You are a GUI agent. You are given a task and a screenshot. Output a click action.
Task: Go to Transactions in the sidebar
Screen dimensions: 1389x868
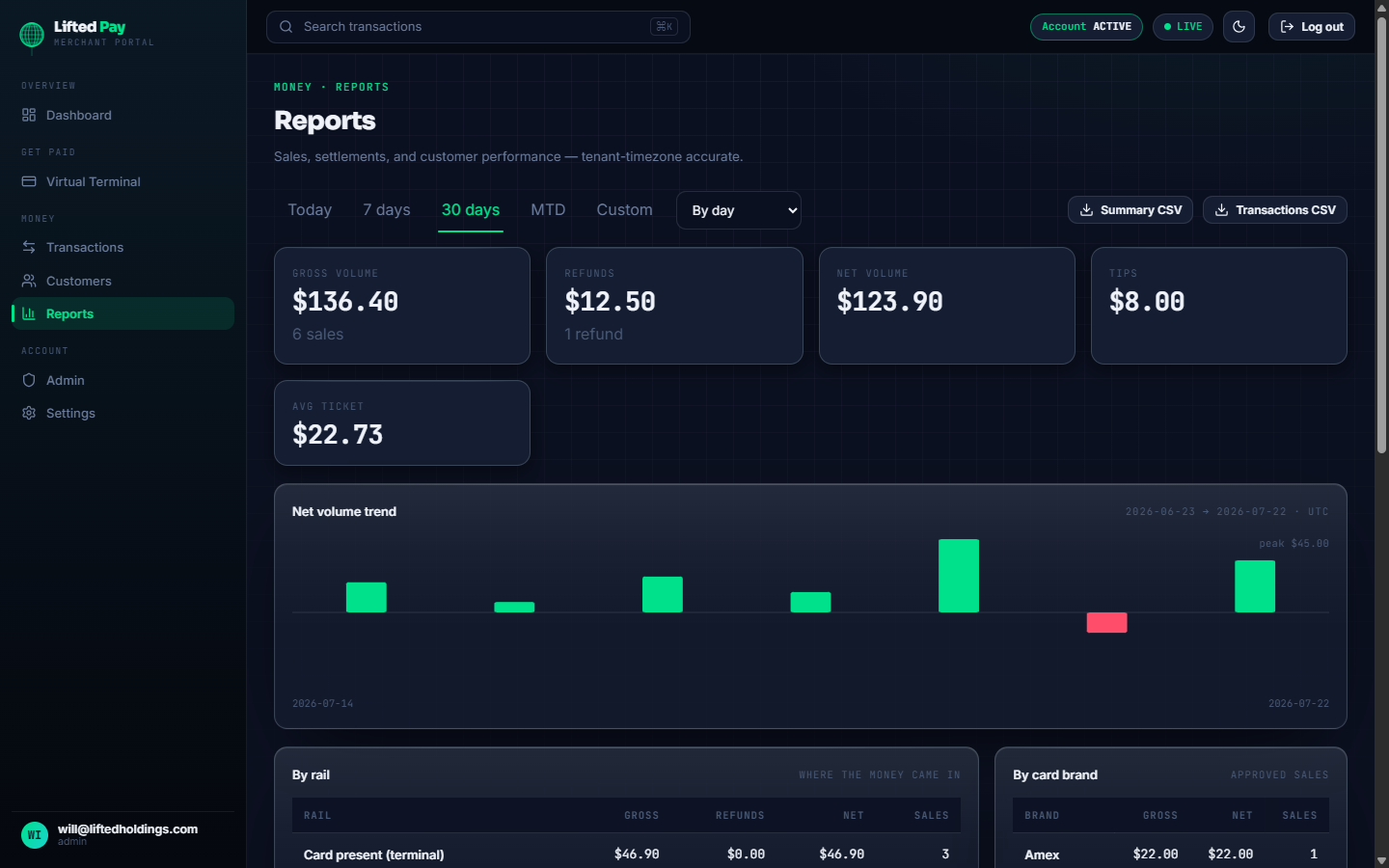point(123,247)
